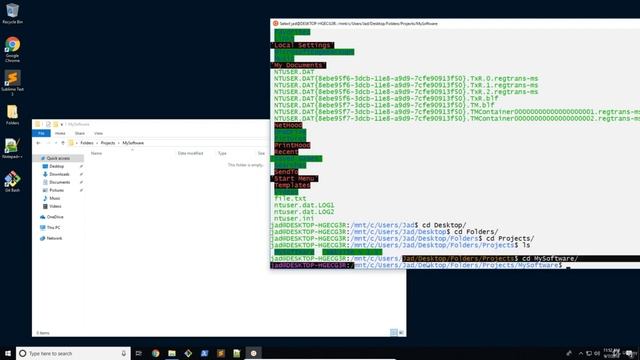
Task: Click the 'Start Menu' entry in the terminal
Action: [x=294, y=179]
